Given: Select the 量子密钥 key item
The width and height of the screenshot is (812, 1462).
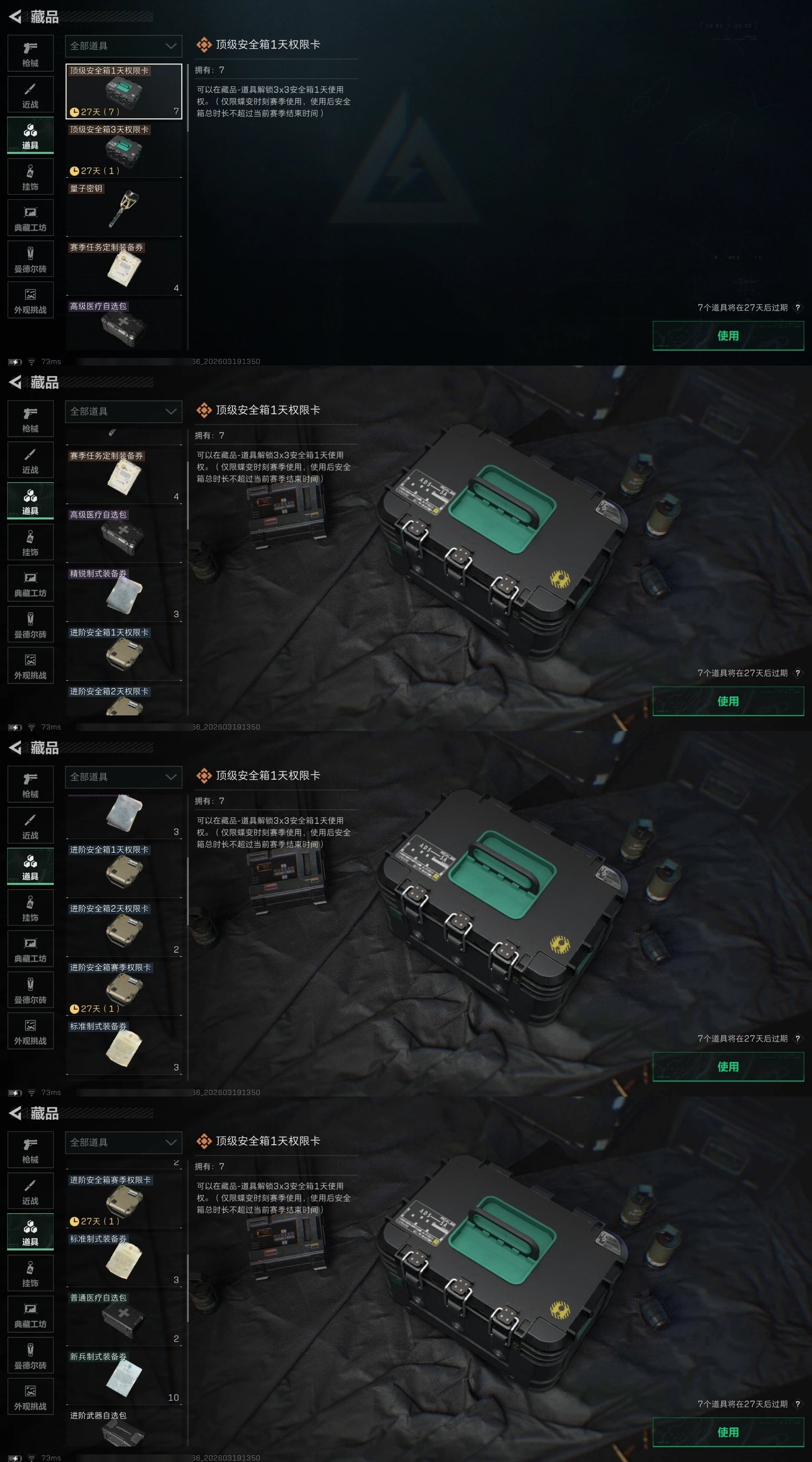Looking at the screenshot, I should coord(124,208).
